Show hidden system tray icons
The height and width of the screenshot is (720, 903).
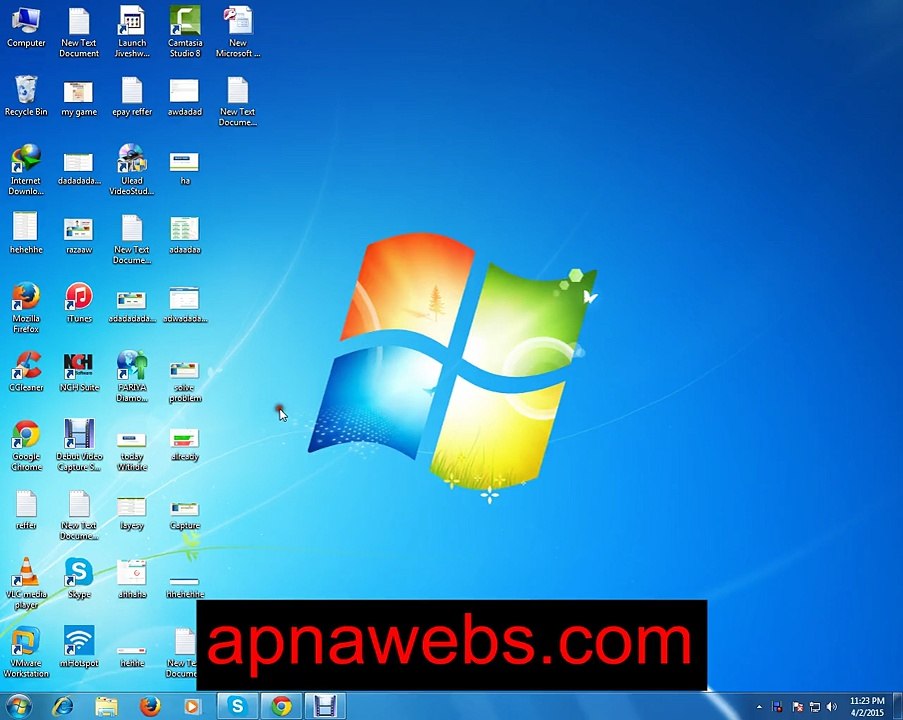pos(759,707)
